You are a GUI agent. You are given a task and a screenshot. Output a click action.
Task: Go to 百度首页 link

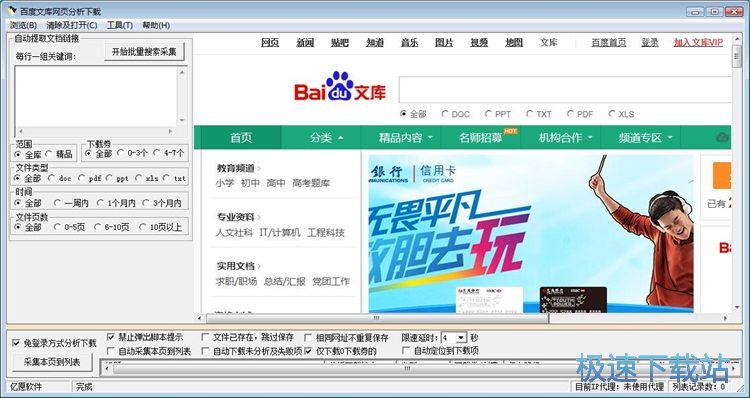tap(609, 43)
